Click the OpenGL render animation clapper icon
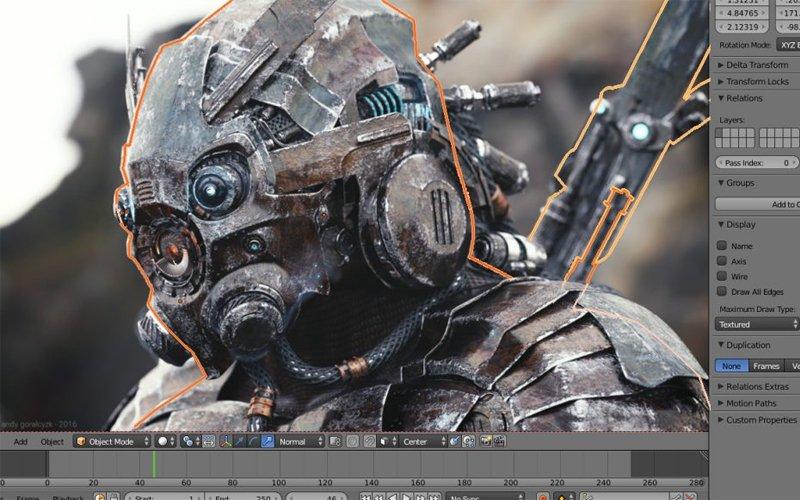800x500 pixels. tap(499, 441)
